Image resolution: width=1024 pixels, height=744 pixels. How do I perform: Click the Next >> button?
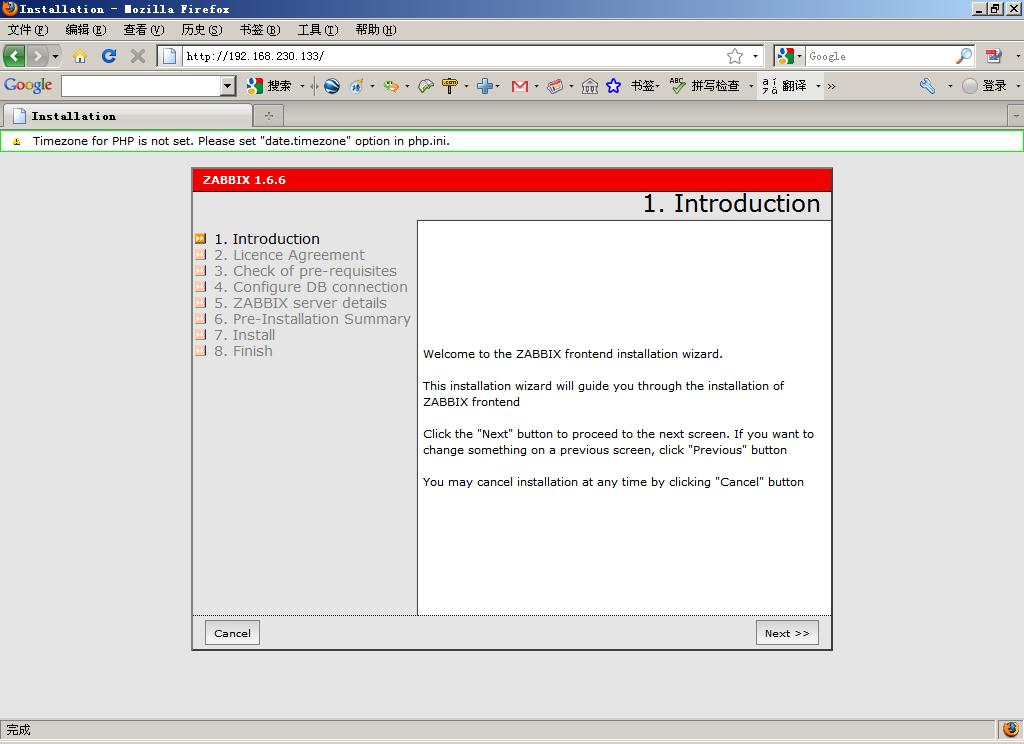coord(787,633)
